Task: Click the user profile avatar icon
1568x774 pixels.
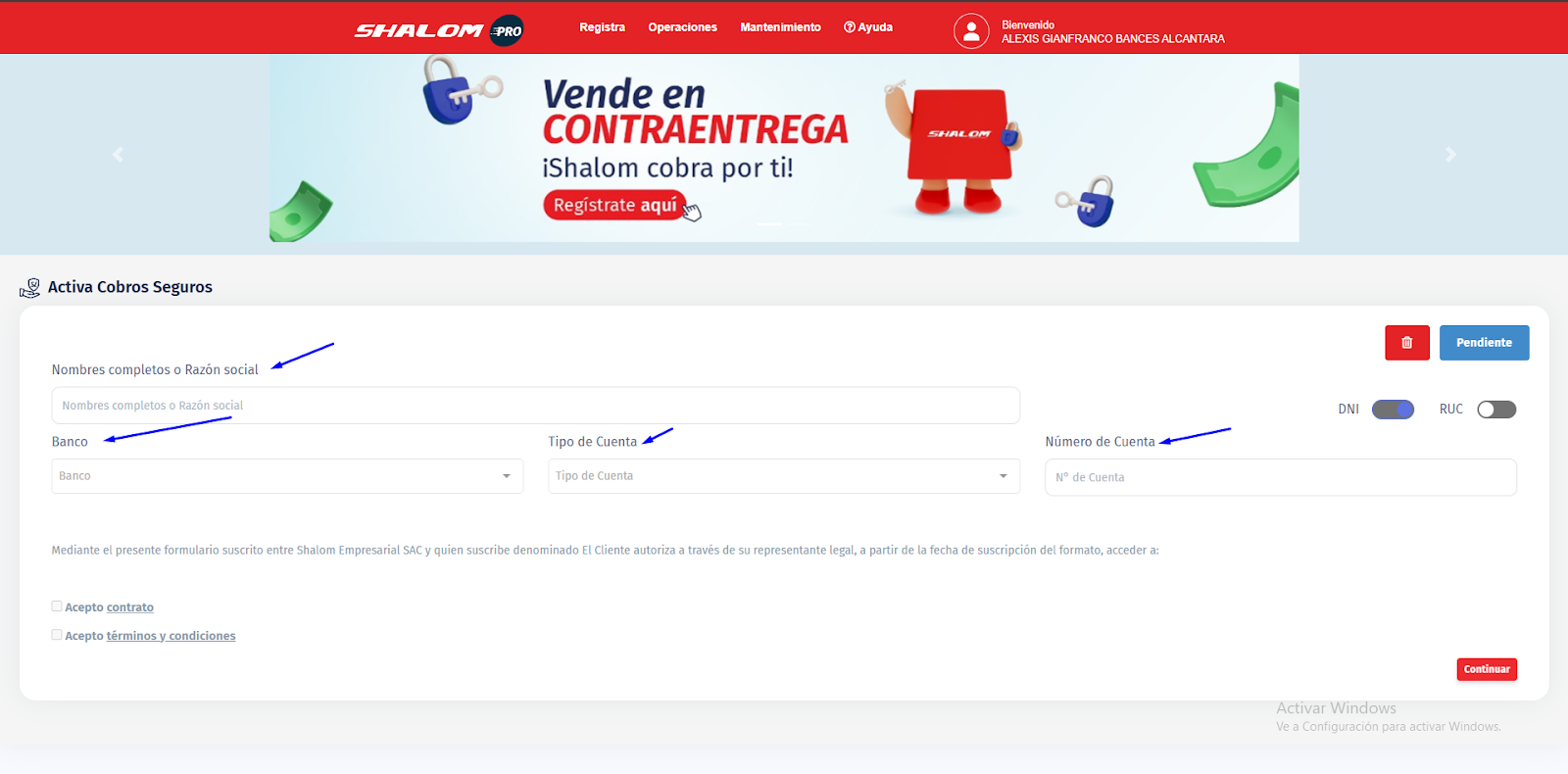Action: (x=970, y=31)
